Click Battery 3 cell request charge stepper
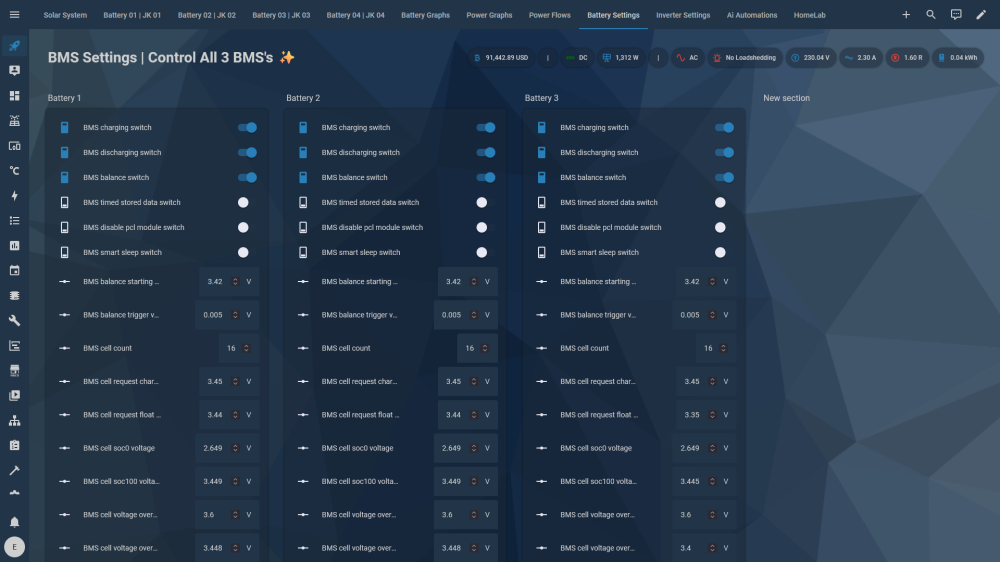Screen dimensions: 1000x562 click(712, 381)
